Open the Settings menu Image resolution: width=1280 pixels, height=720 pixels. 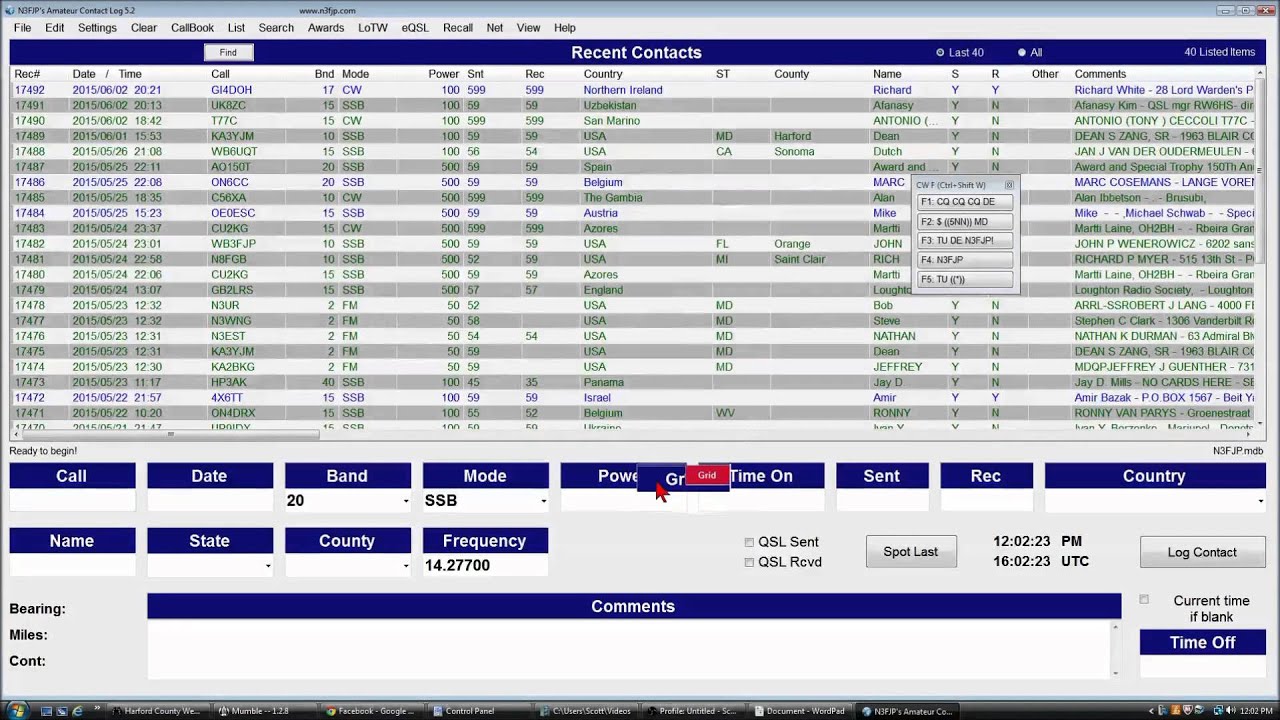pyautogui.click(x=97, y=28)
